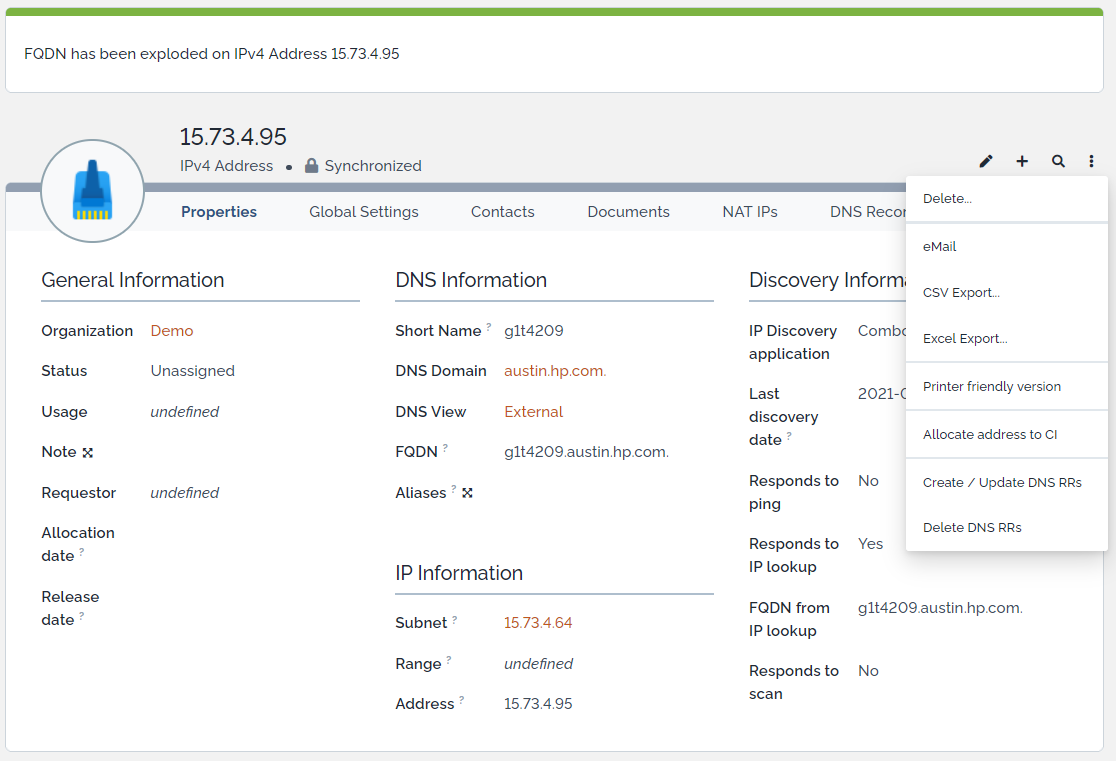Switch to the Global Settings tab

(364, 212)
